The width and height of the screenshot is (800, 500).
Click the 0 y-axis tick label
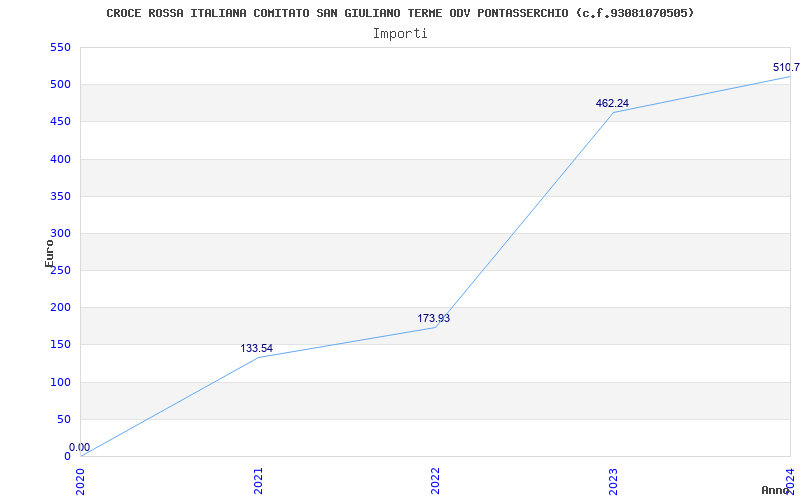coord(67,457)
